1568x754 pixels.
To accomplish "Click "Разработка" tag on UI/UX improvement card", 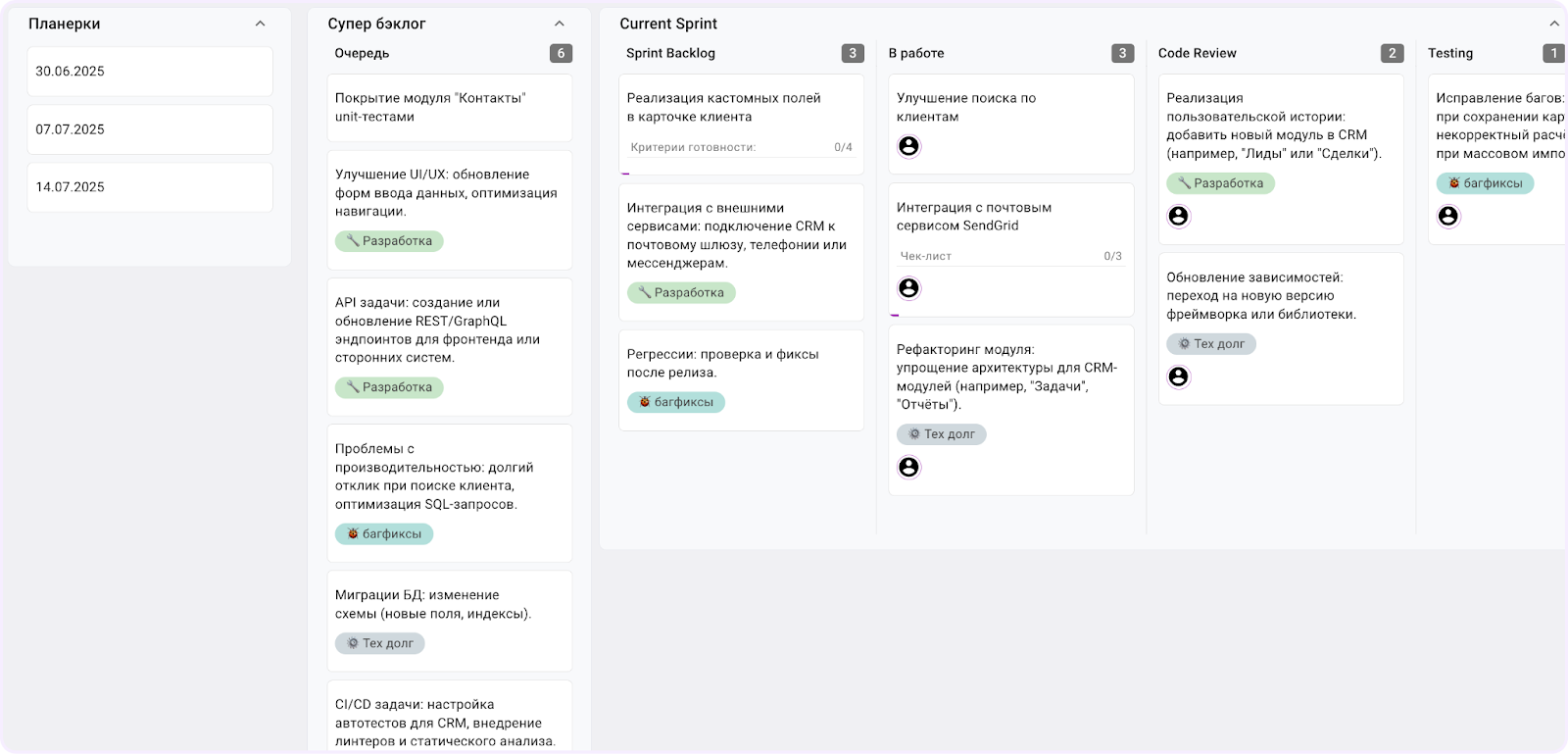I will click(389, 241).
